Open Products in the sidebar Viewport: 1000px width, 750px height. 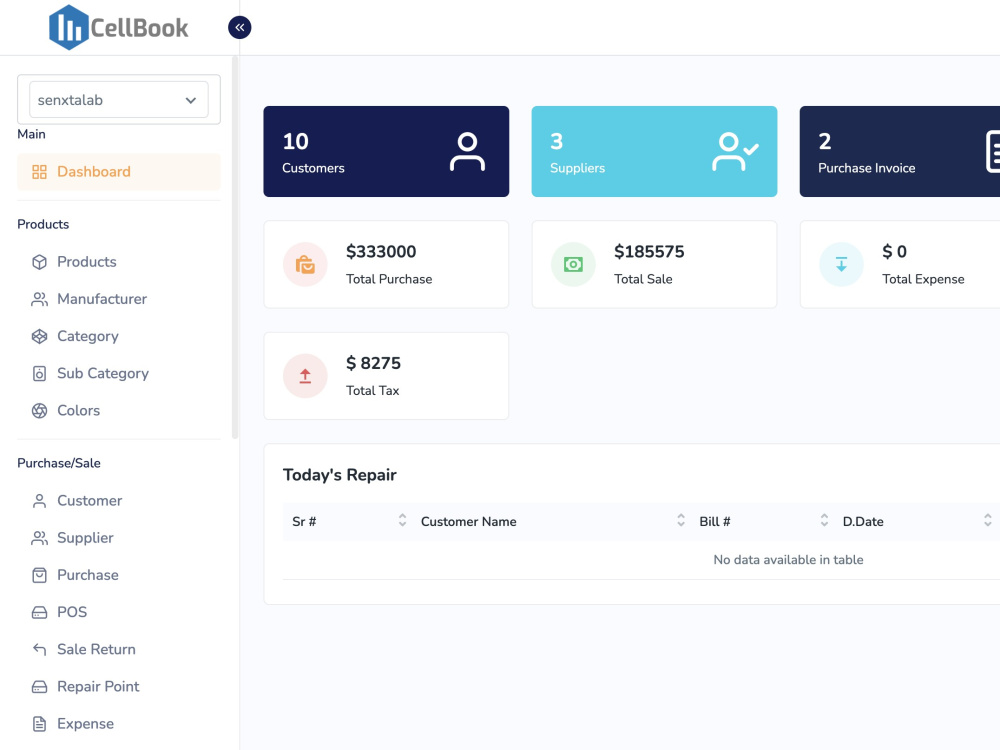point(87,261)
